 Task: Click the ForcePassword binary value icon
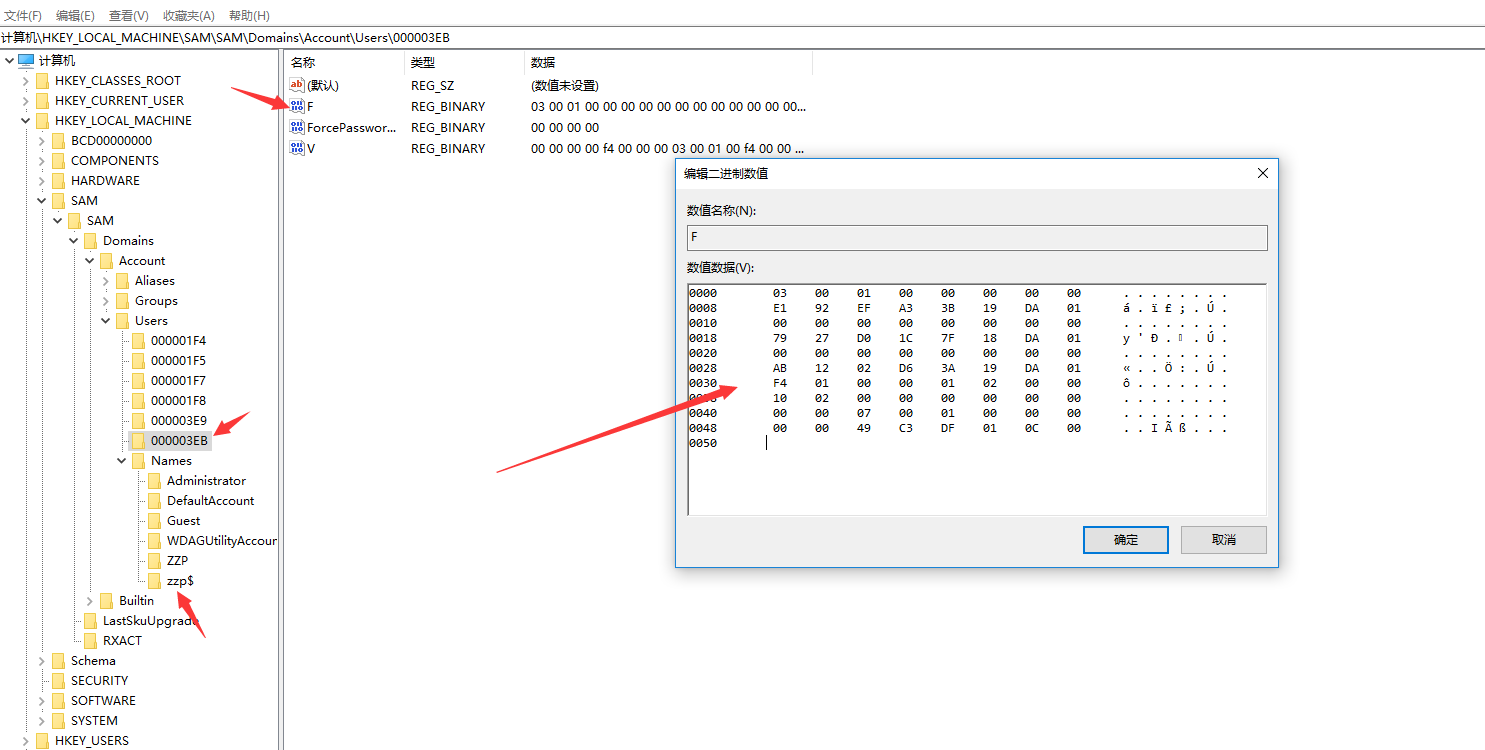pos(297,127)
